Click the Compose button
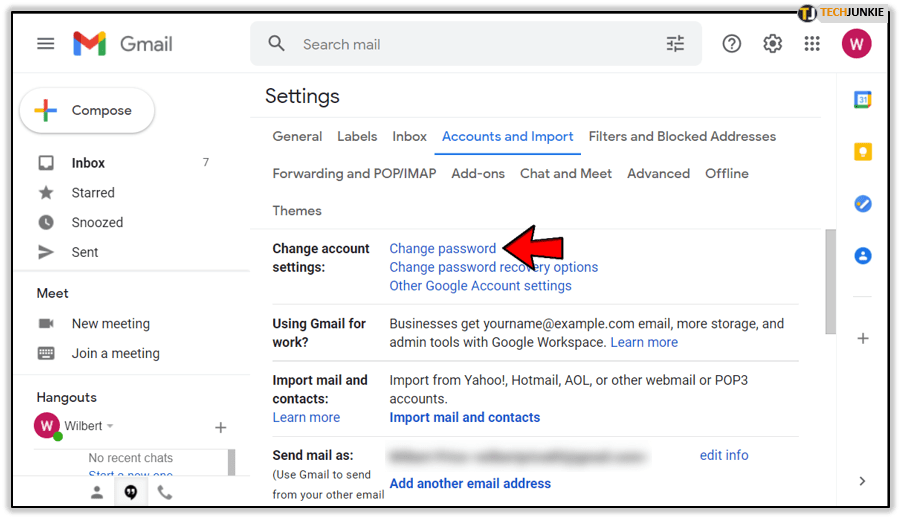Screen dimensions: 901x519 pos(87,111)
